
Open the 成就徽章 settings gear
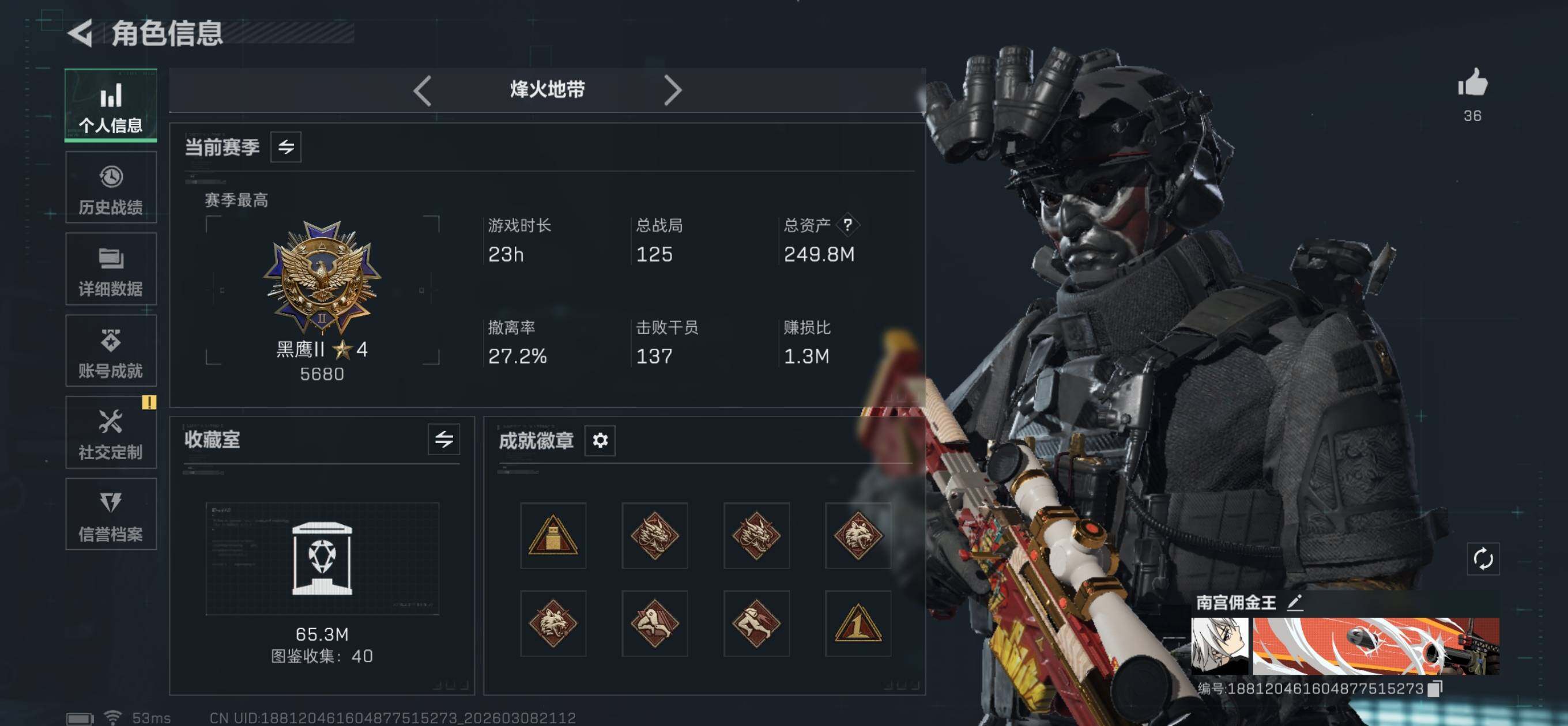600,440
